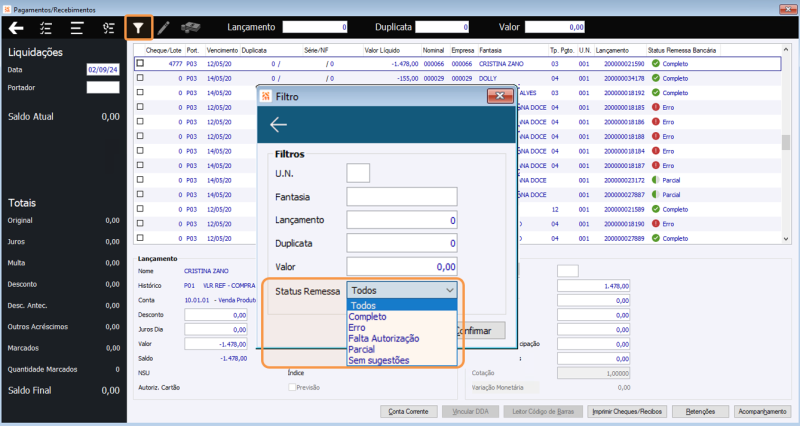The width and height of the screenshot is (800, 426).
Task: Click the Erro icon for lançamento 200000018190
Action: tap(656, 224)
